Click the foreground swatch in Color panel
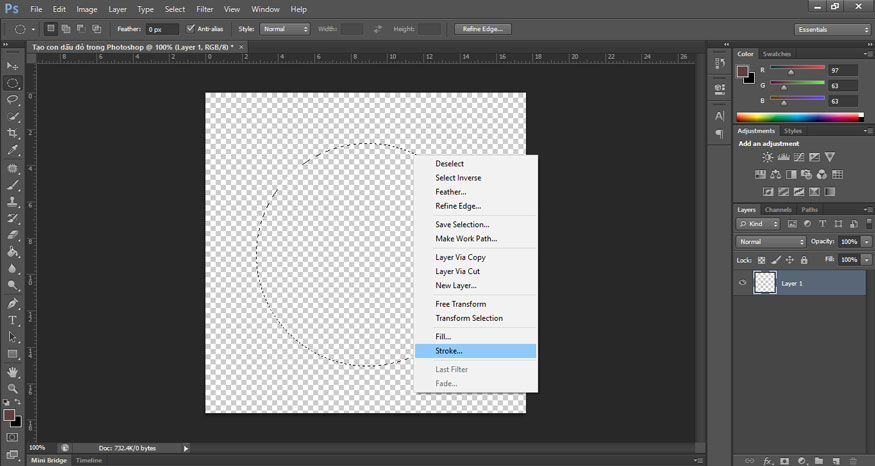 [742, 71]
